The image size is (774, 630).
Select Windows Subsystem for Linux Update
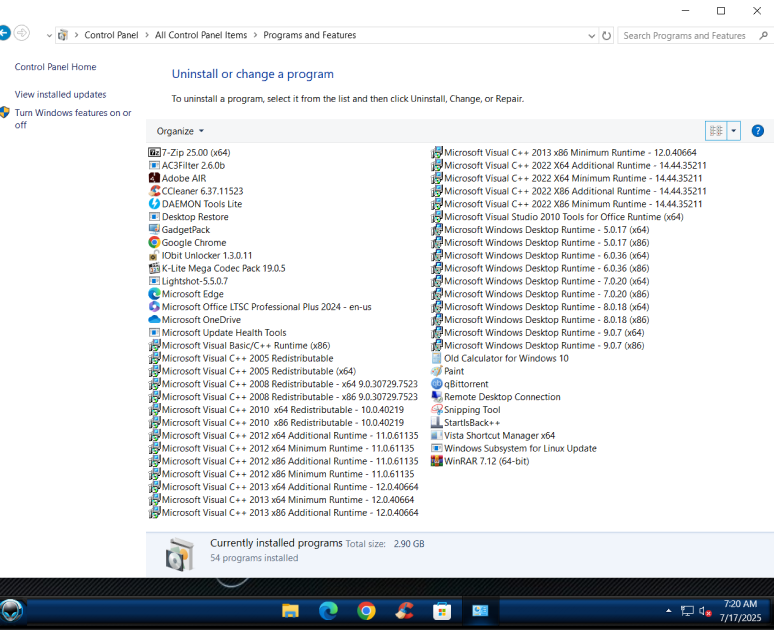[514, 448]
